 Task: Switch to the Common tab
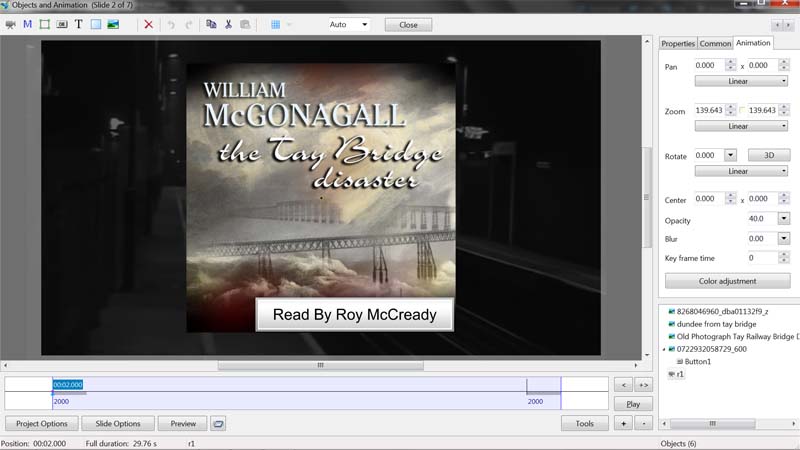715,43
